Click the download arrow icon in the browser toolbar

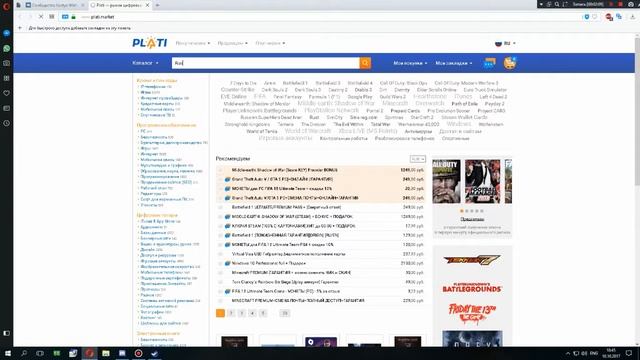pyautogui.click(x=632, y=17)
